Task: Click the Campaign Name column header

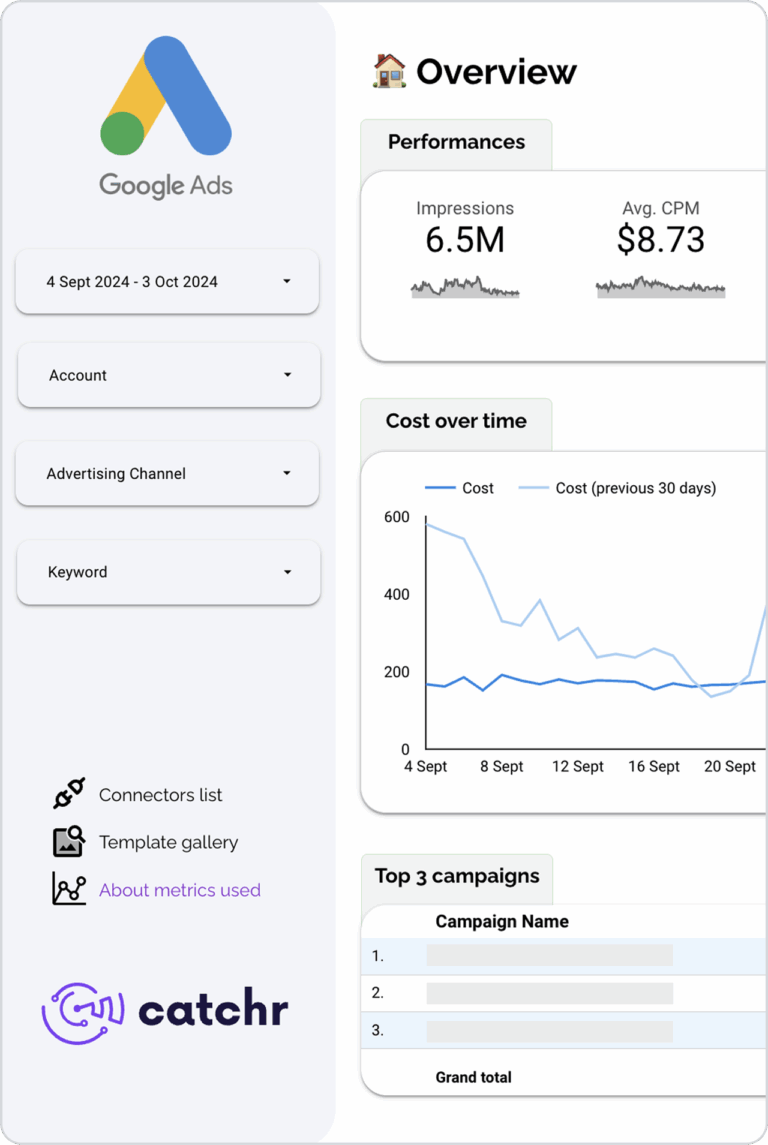Action: 502,922
